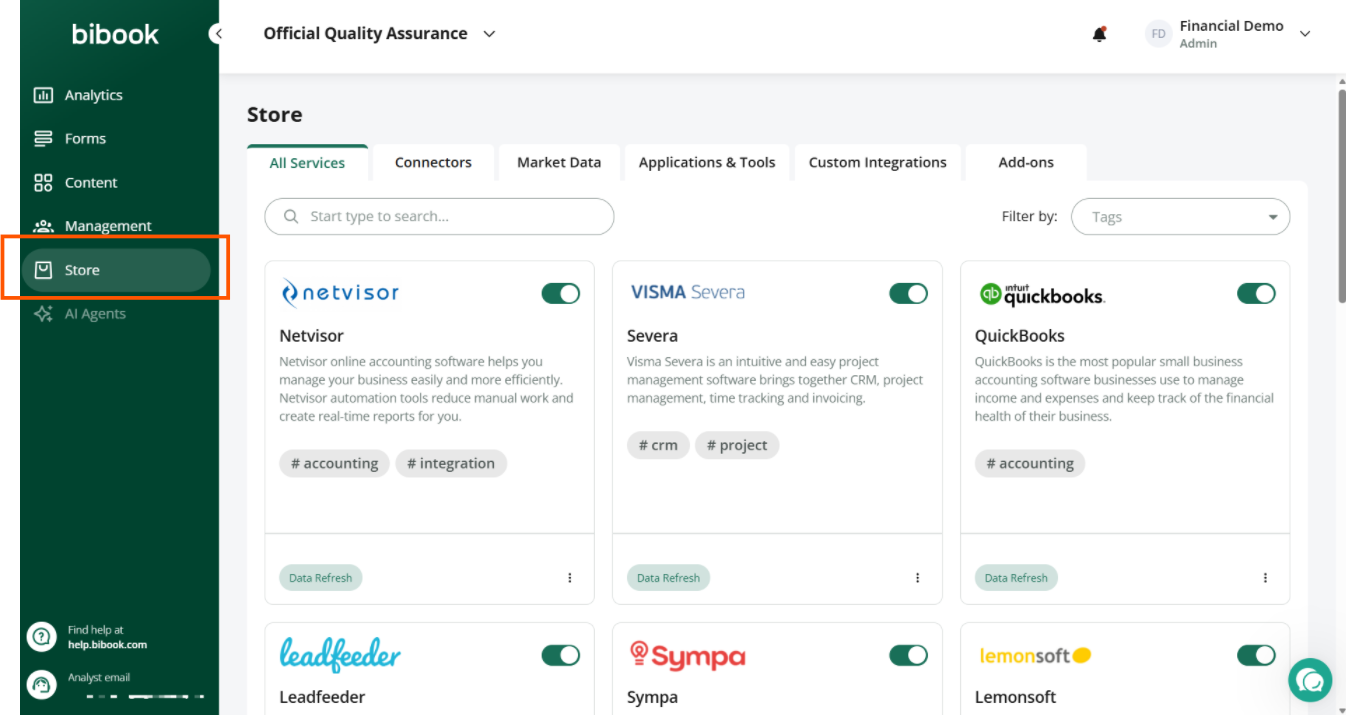Turn off the QuickBooks toggle
1346x715 pixels.
tap(1256, 293)
